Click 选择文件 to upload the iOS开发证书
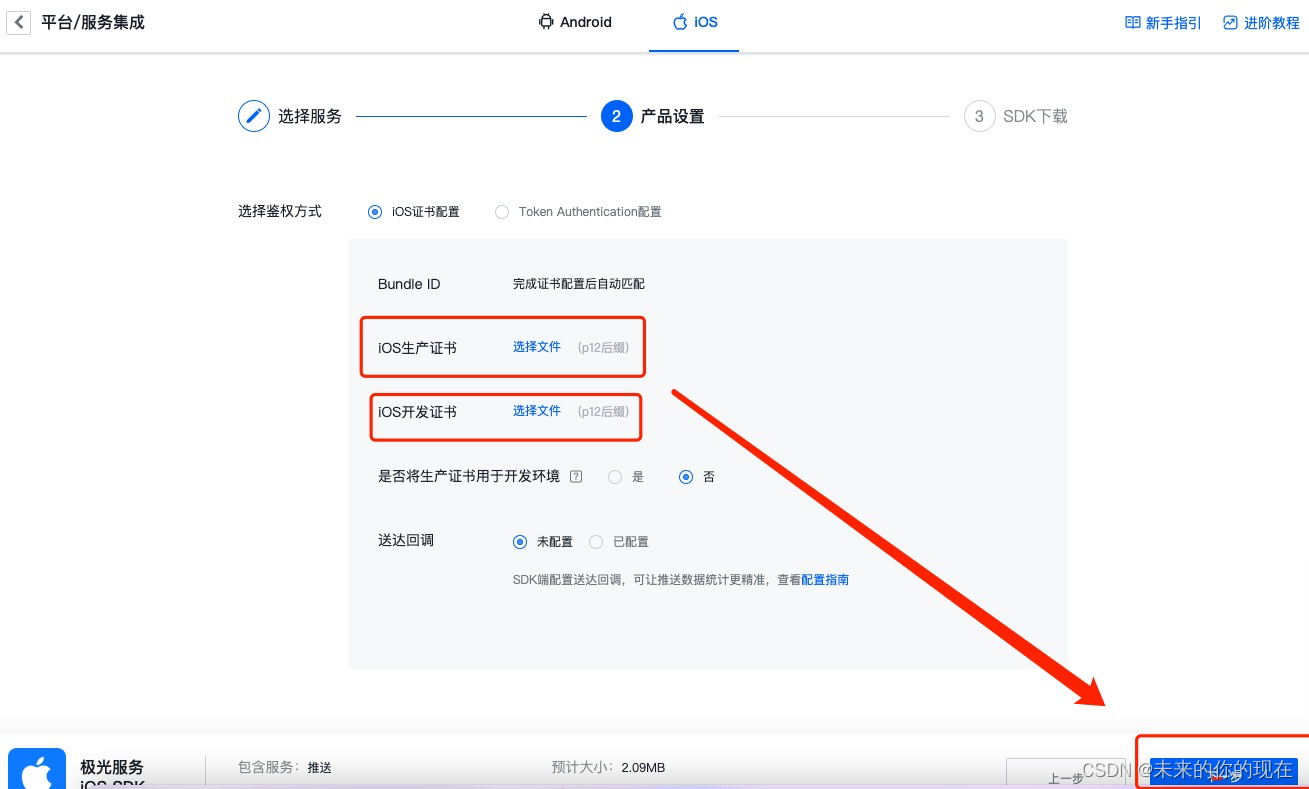 tap(537, 410)
